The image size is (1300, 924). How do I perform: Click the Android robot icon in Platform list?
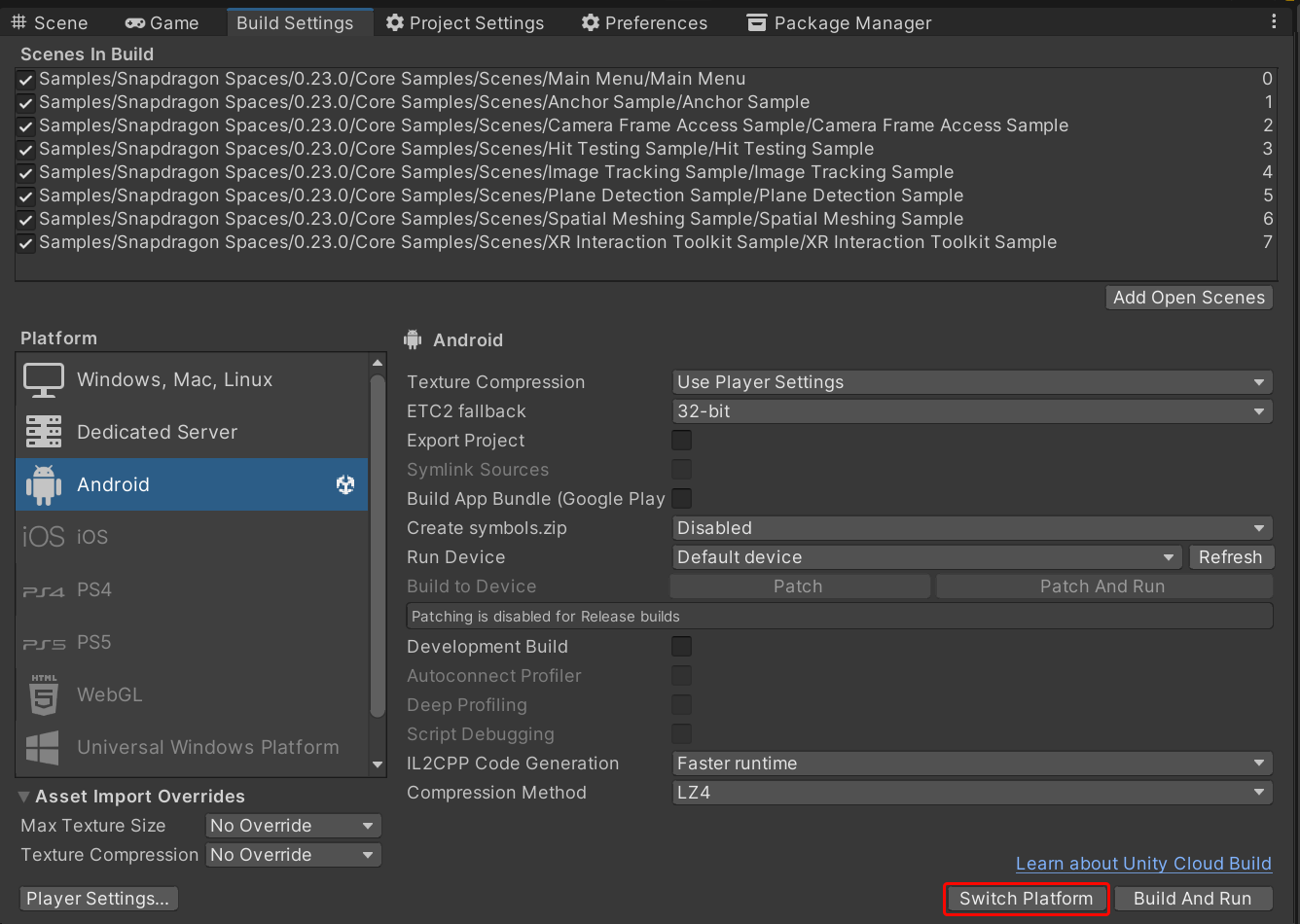44,484
